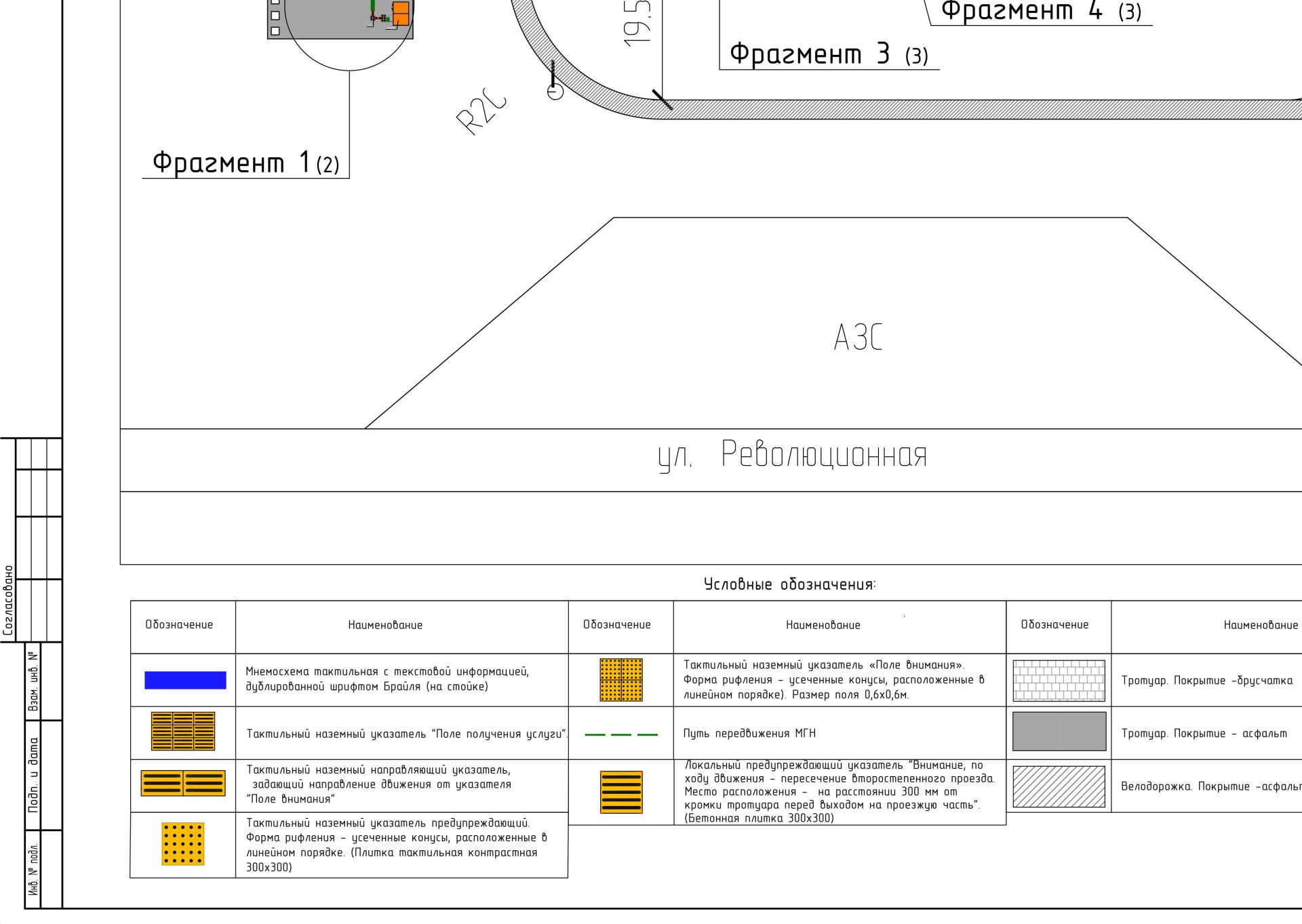Viewport: 1302px width, 924px height.
Task: Click the 'Поле внимания' four-tile icon
Action: tap(620, 679)
